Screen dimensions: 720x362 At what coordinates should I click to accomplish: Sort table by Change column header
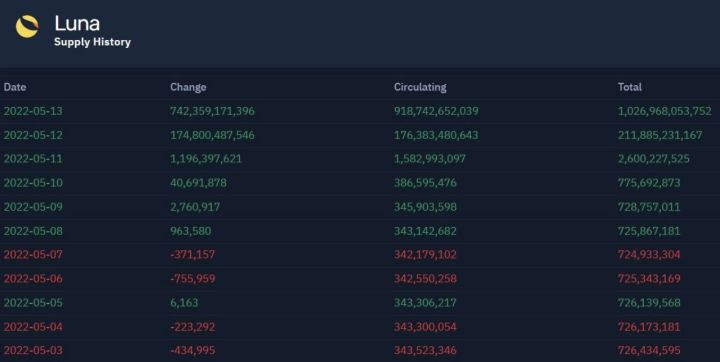tap(188, 87)
